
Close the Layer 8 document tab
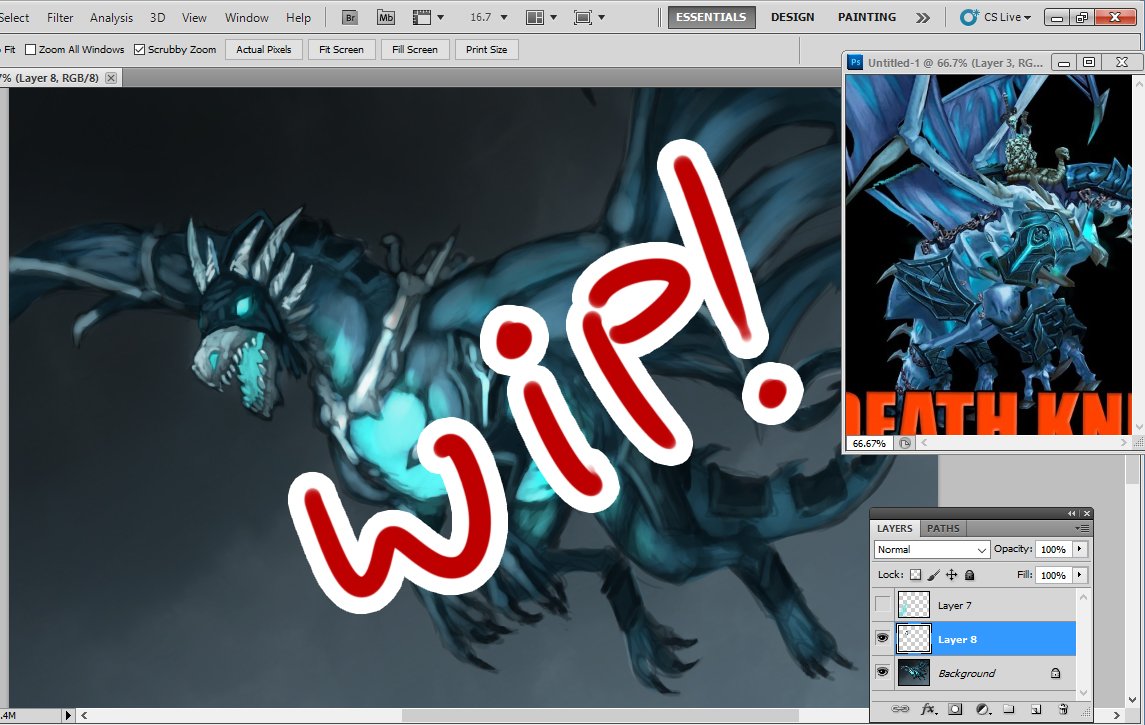pos(111,77)
